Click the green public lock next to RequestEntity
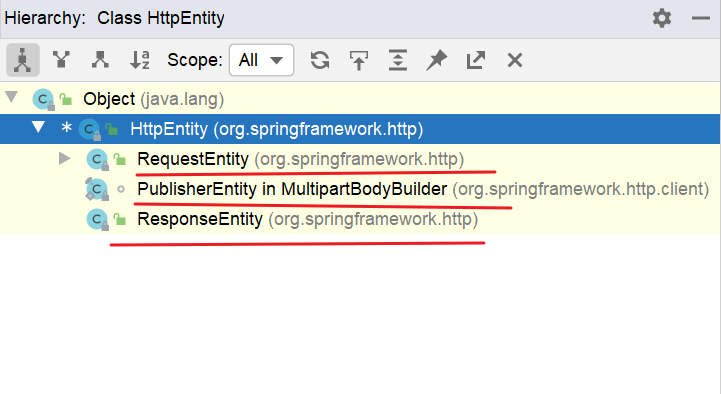The height and width of the screenshot is (394, 721). click(120, 160)
